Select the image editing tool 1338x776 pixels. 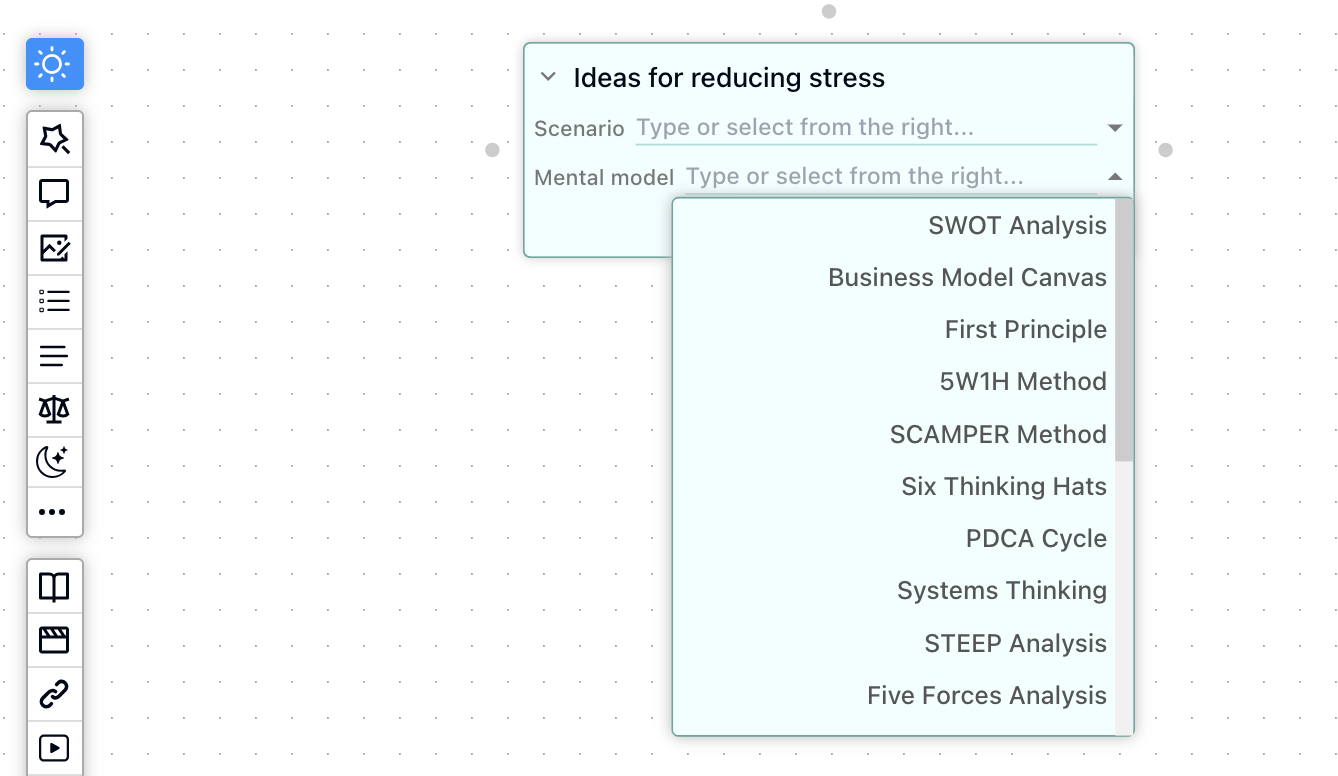click(55, 247)
